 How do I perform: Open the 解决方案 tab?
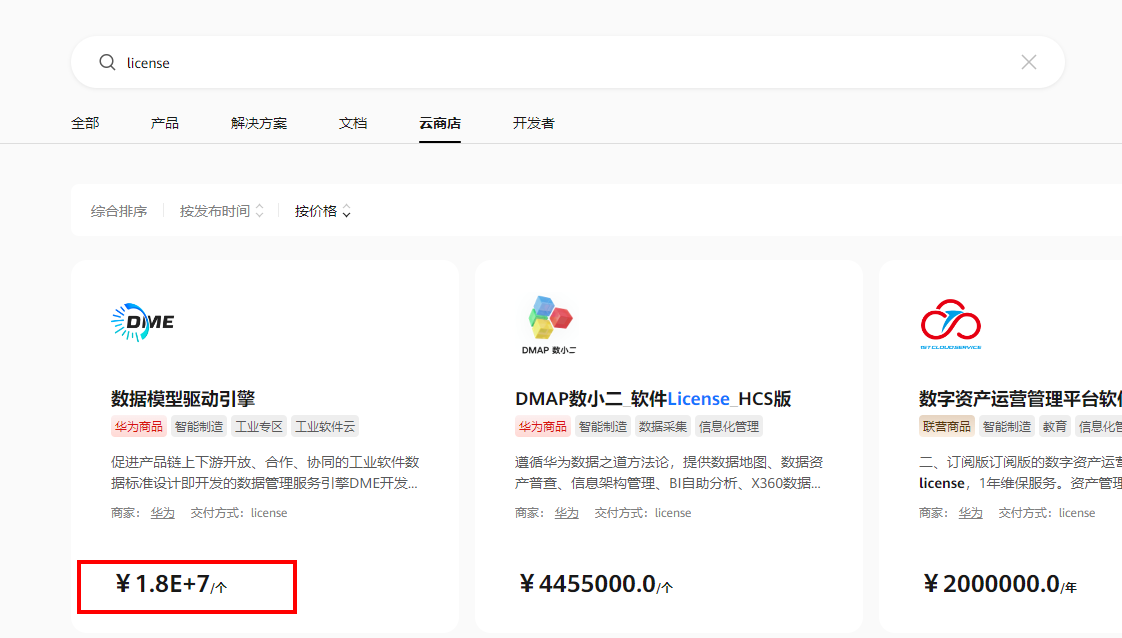tap(259, 123)
